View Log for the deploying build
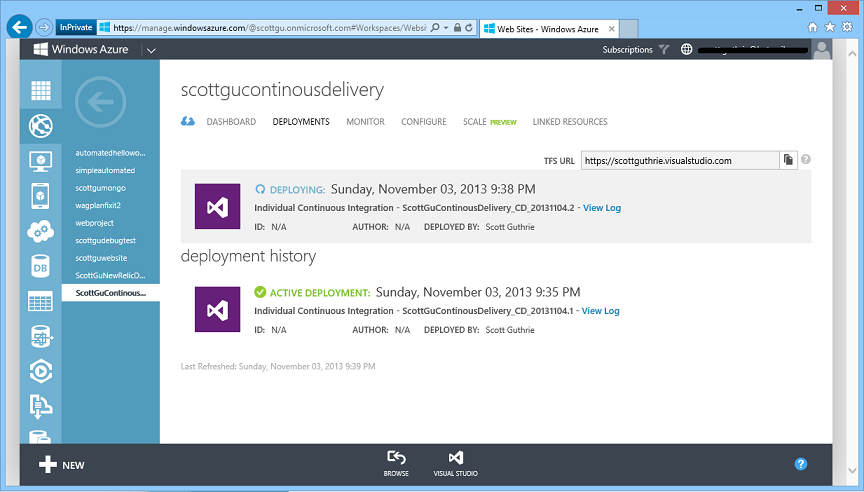Viewport: 864px width, 492px height. [602, 208]
